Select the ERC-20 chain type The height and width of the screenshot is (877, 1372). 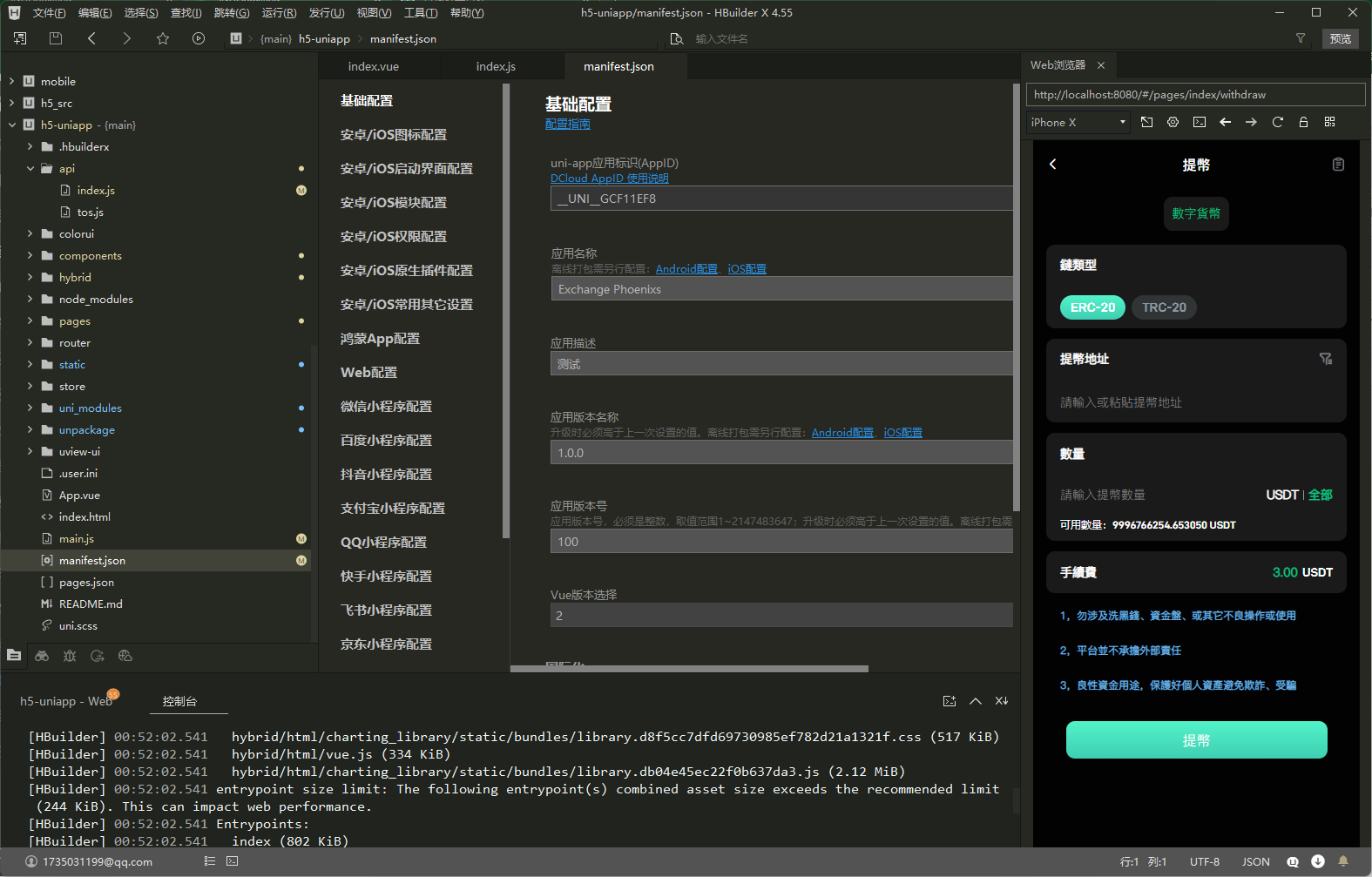[1092, 307]
